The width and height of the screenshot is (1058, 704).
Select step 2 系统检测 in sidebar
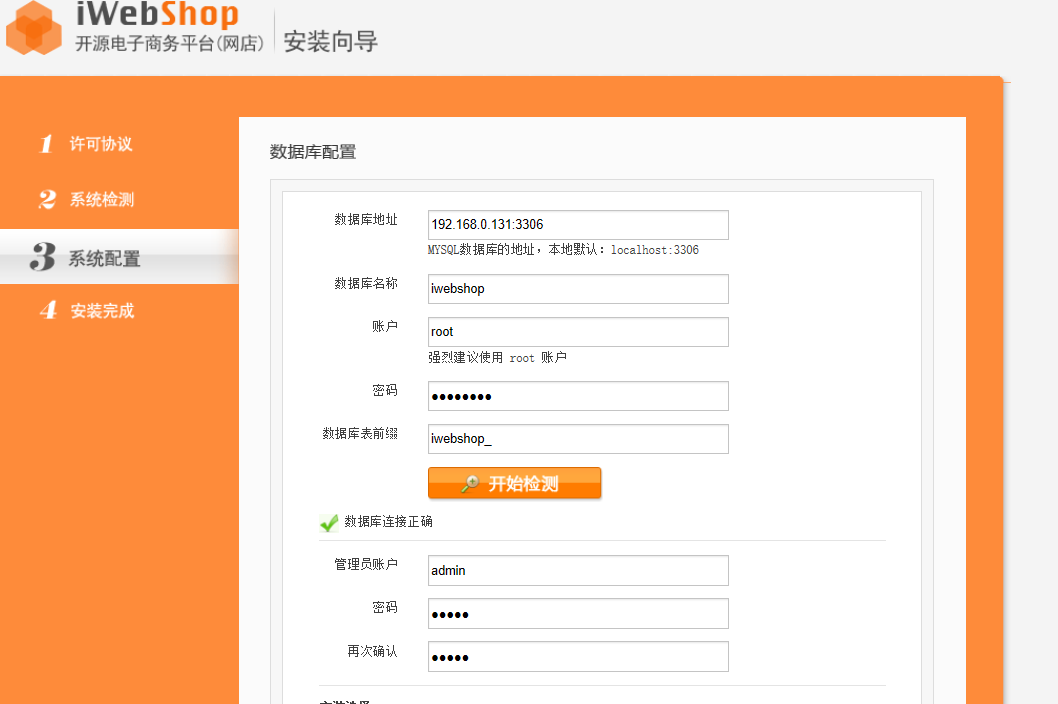click(x=86, y=200)
